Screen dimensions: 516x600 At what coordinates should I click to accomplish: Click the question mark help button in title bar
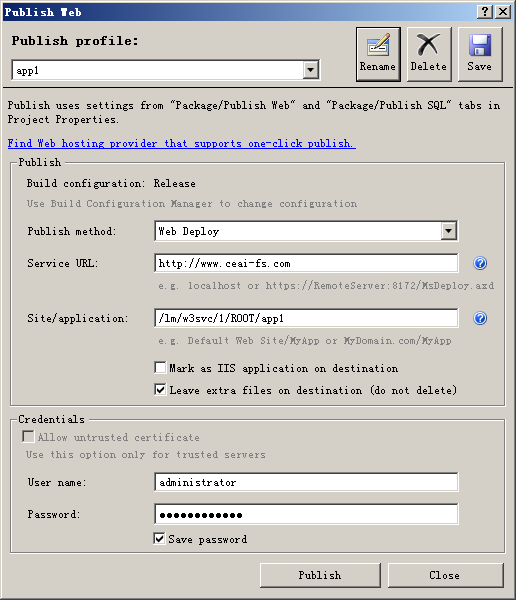[x=485, y=12]
